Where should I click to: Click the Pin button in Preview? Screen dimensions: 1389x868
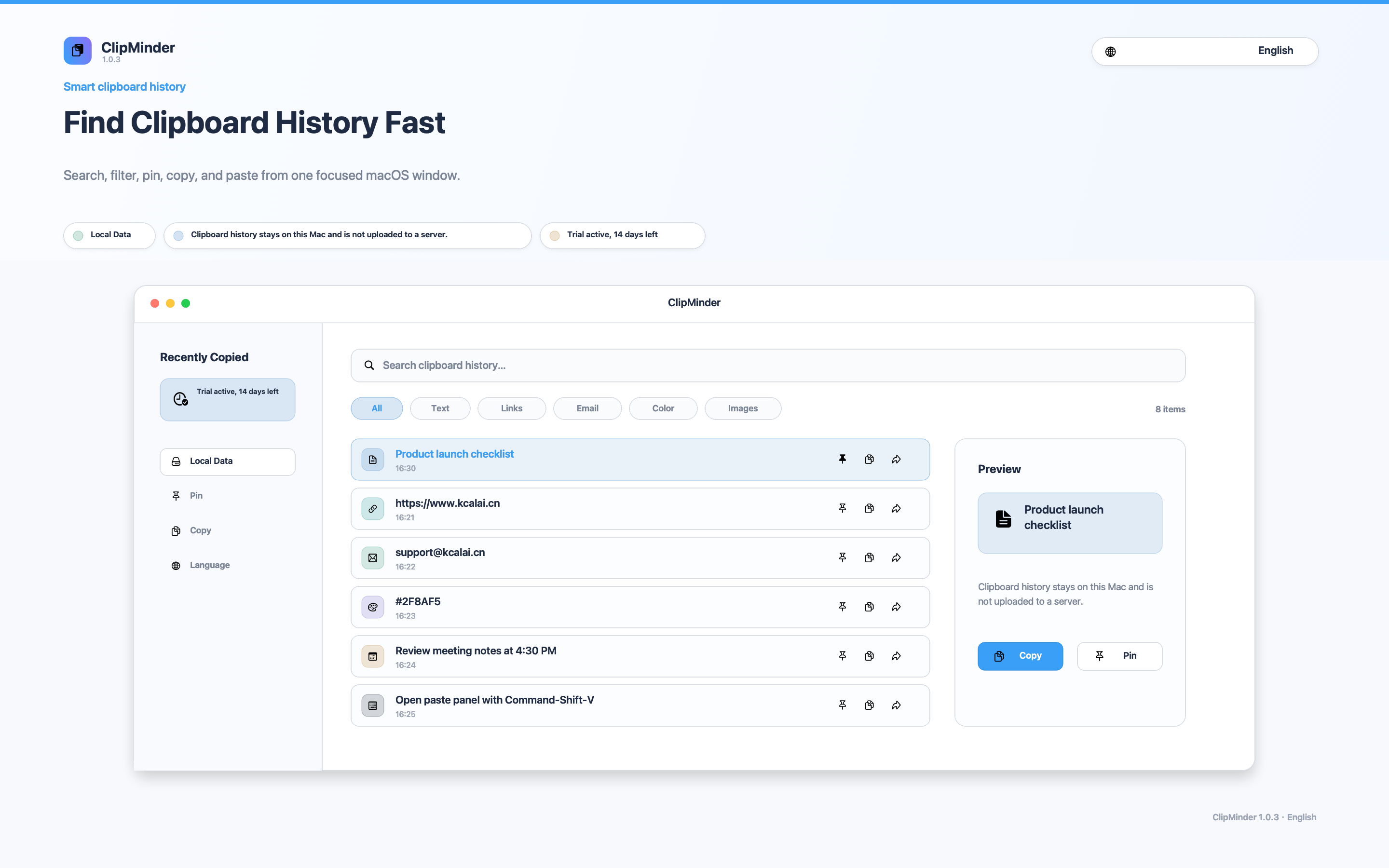pos(1119,656)
